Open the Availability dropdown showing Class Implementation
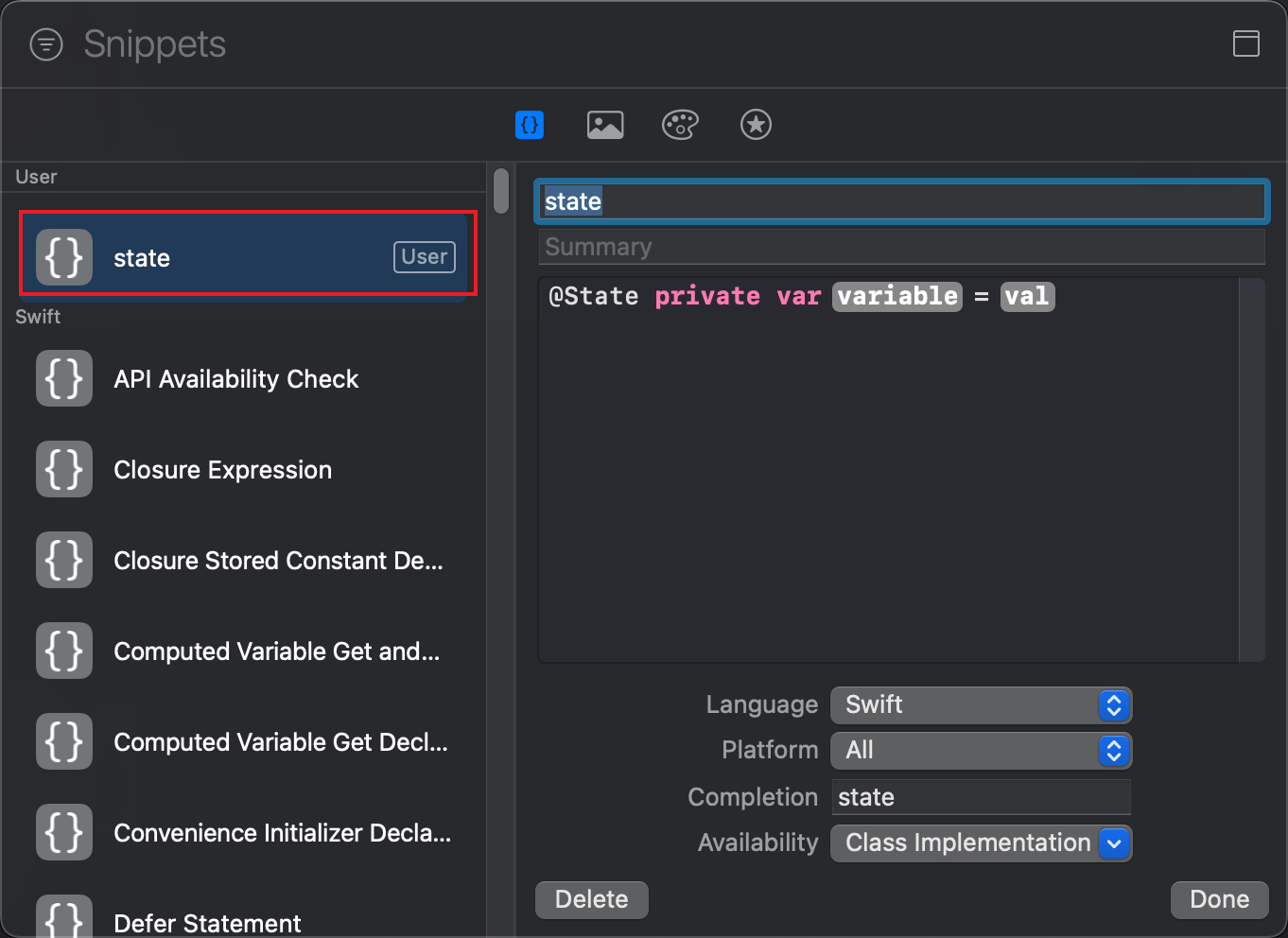Viewport: 1288px width, 938px height. (981, 842)
